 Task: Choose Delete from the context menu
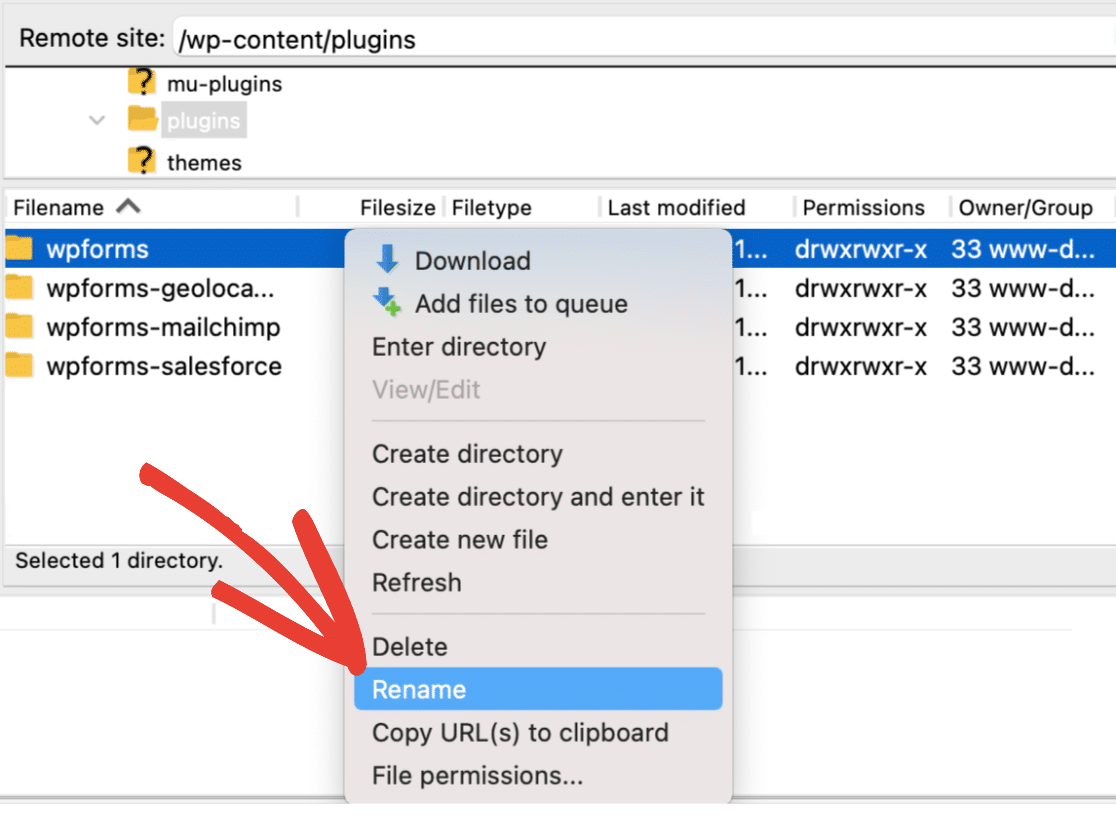409,647
